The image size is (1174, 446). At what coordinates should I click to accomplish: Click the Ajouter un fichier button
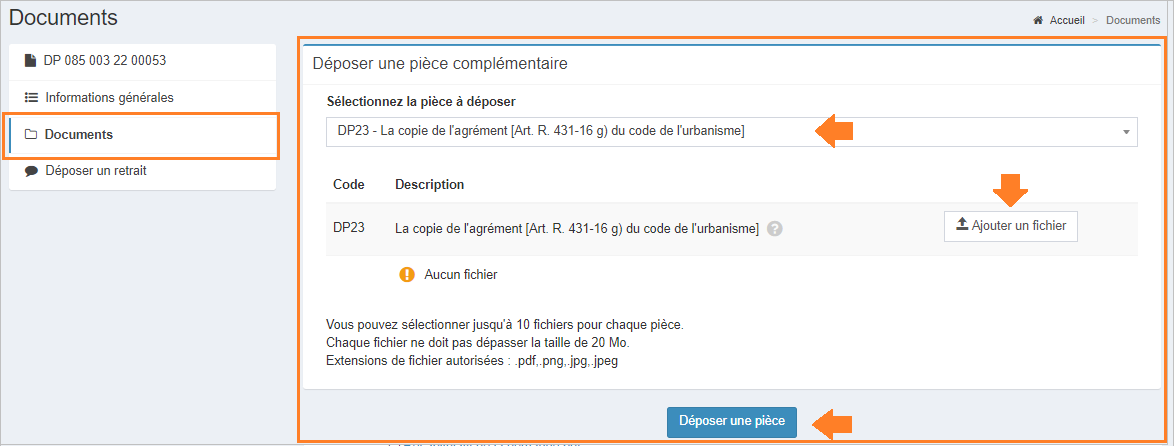coord(1011,225)
